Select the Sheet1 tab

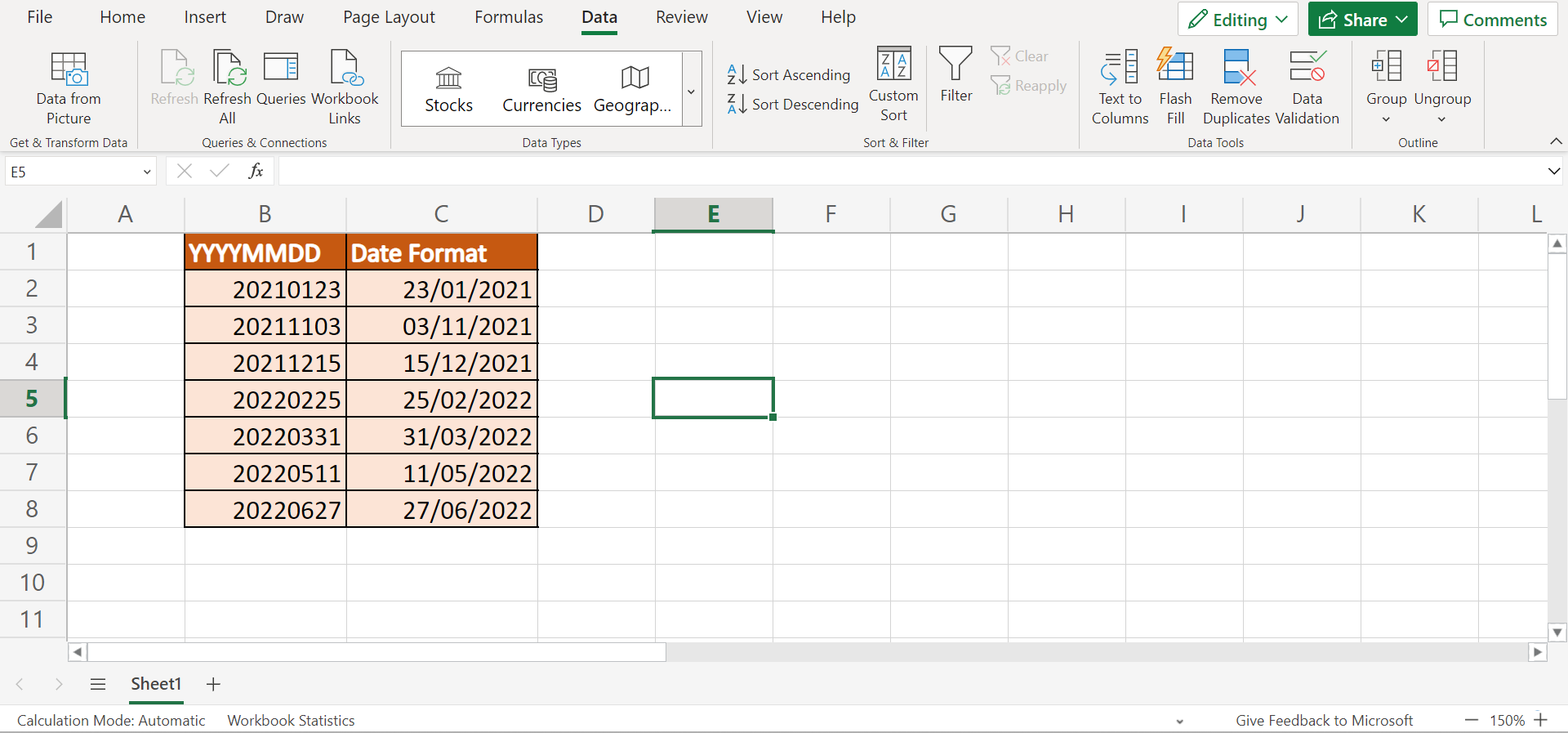tap(156, 684)
